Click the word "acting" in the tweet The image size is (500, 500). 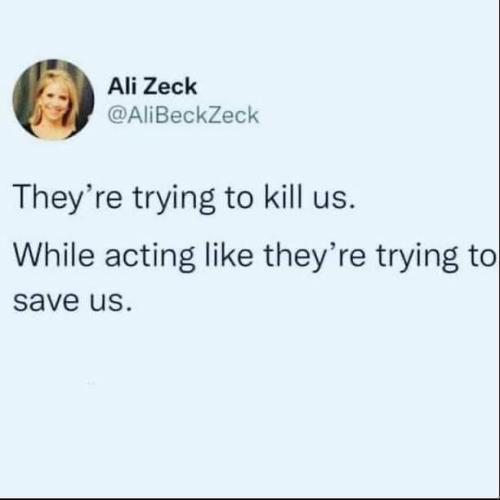(x=150, y=258)
